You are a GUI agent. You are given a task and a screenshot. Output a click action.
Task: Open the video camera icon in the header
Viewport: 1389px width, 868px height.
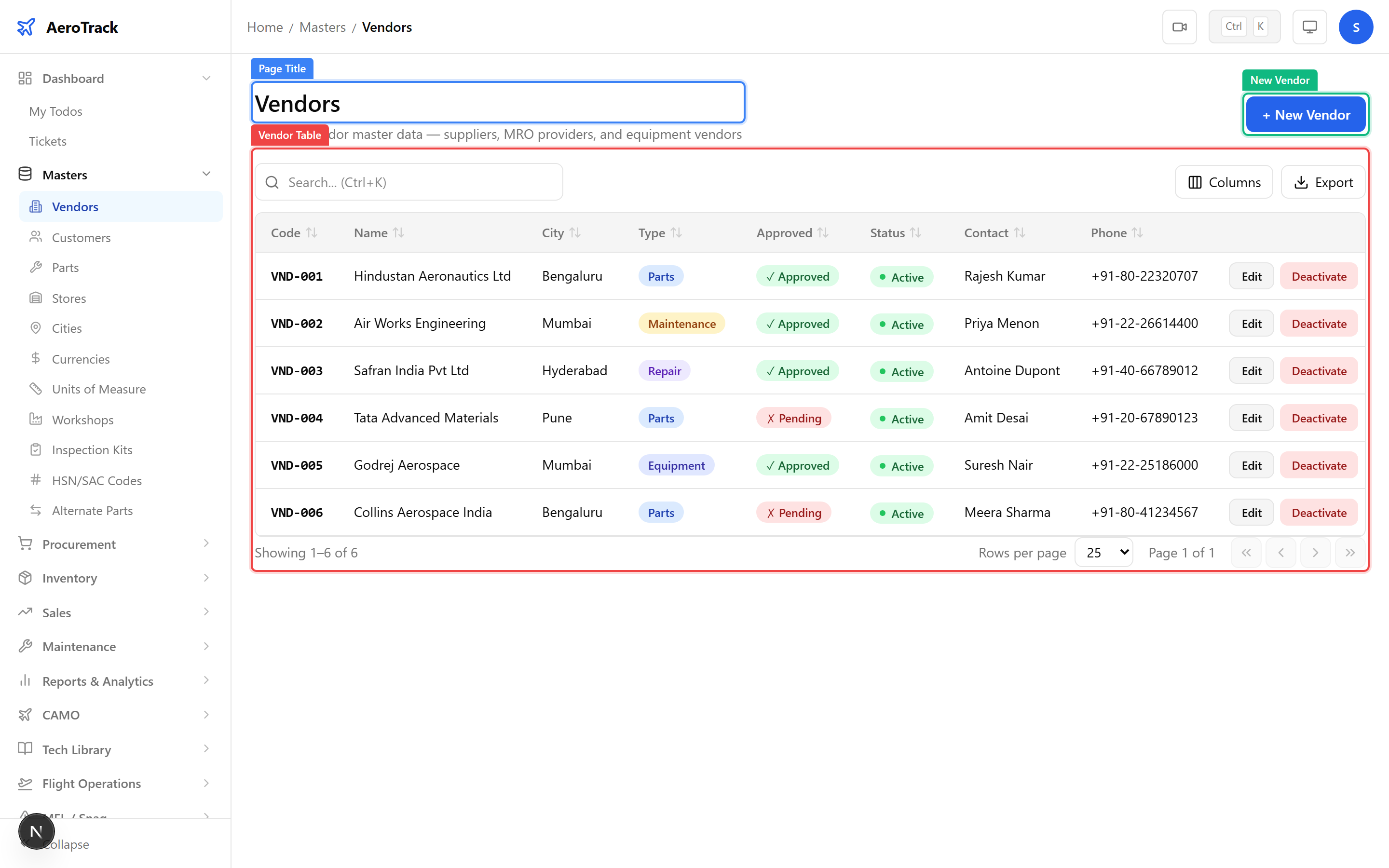point(1180,27)
